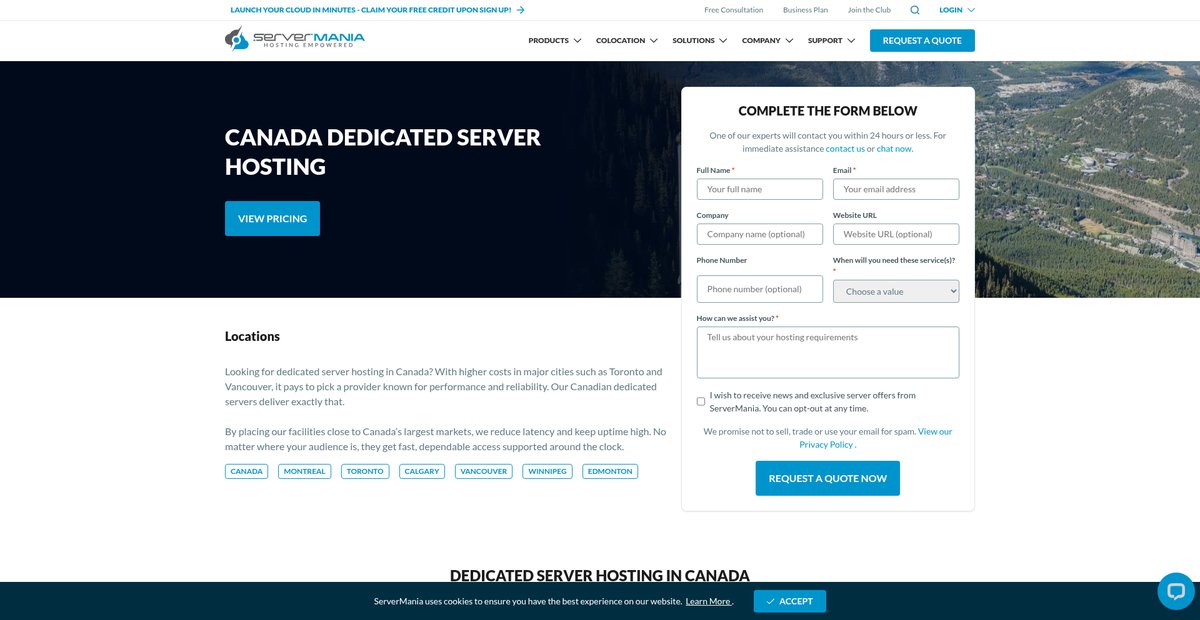Viewport: 1200px width, 620px height.
Task: Focus the Phone number input field
Action: click(760, 289)
